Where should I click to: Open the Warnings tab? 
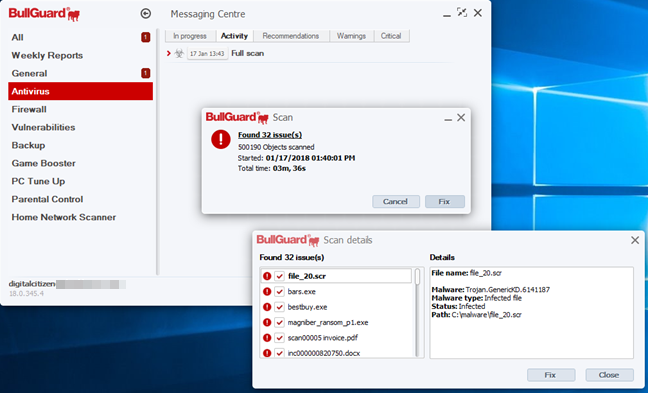(x=351, y=36)
